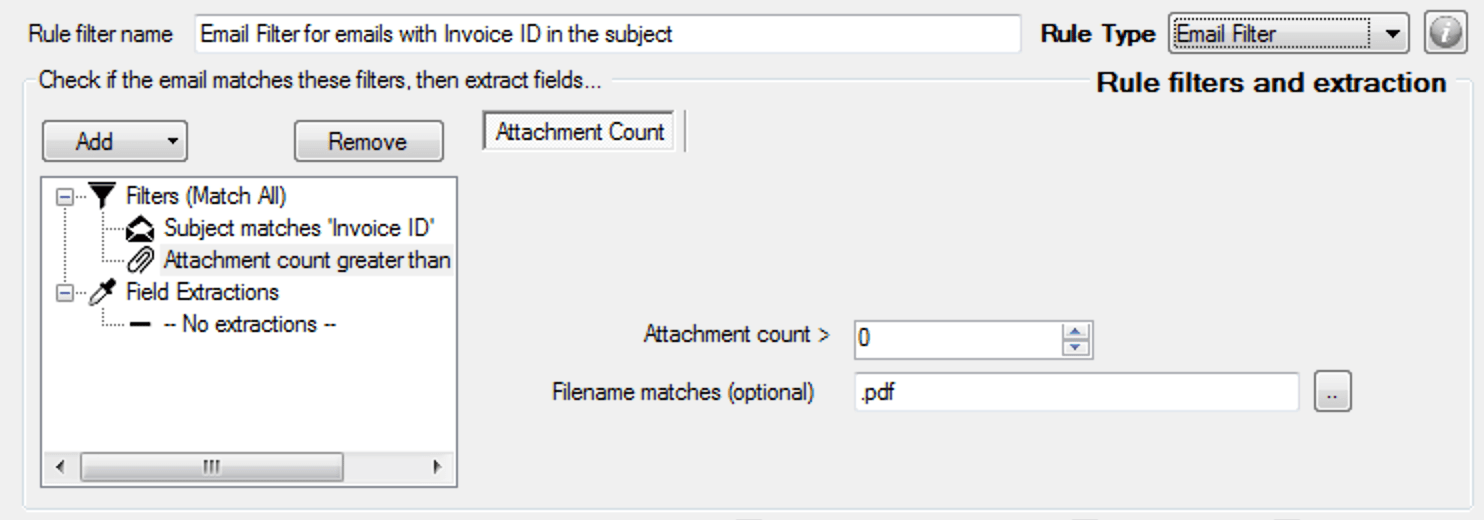Click the horizontal scrollbar thumb in tree panel
1484x520 pixels.
(211, 467)
